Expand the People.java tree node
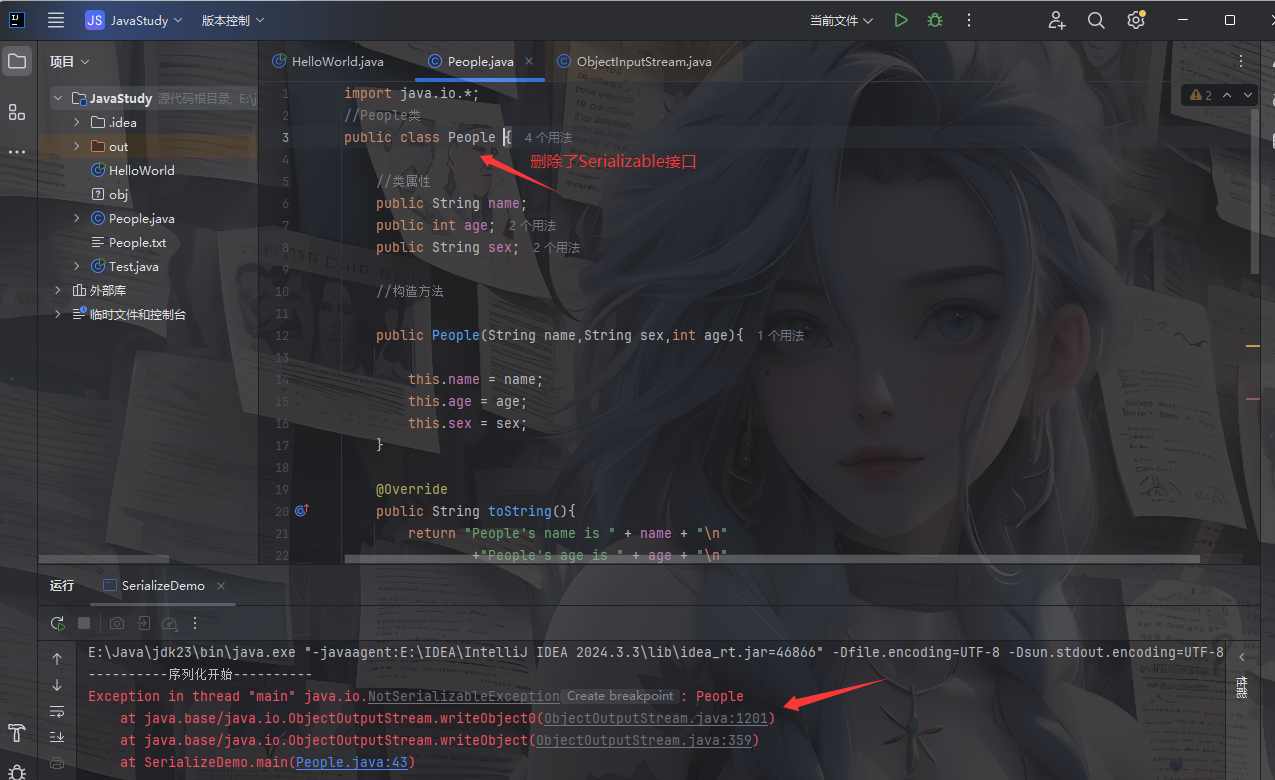Viewport: 1275px width, 780px height. 77,218
